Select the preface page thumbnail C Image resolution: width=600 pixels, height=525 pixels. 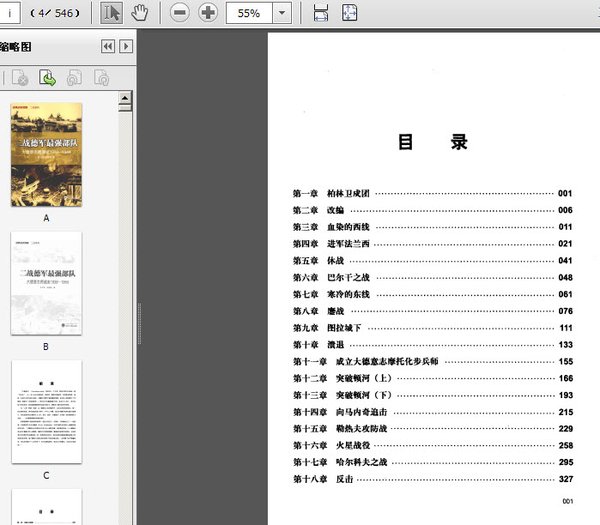tap(46, 412)
